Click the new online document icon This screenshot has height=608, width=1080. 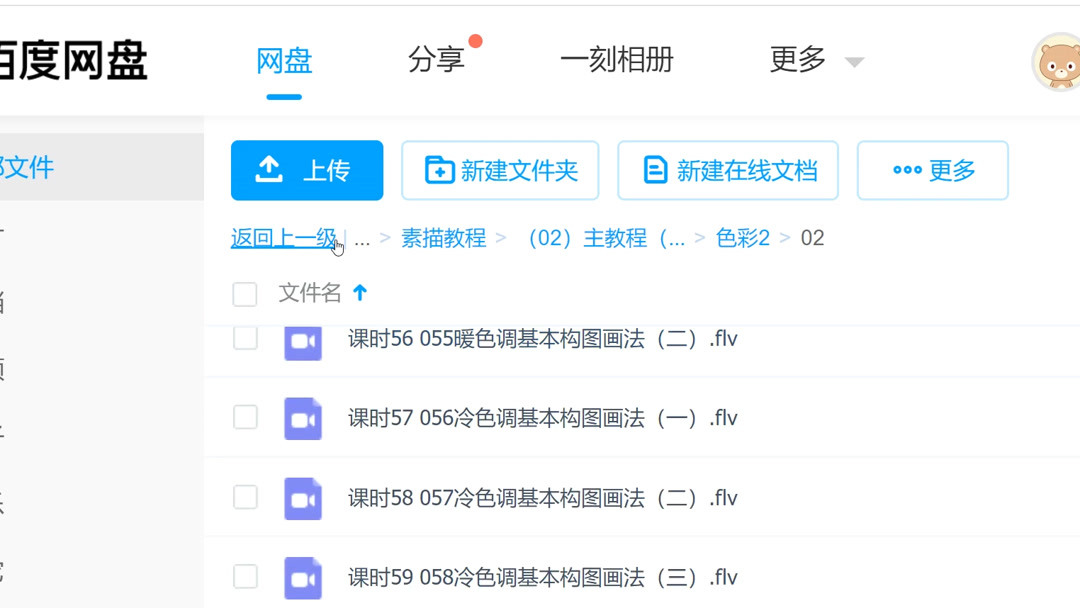pos(655,170)
